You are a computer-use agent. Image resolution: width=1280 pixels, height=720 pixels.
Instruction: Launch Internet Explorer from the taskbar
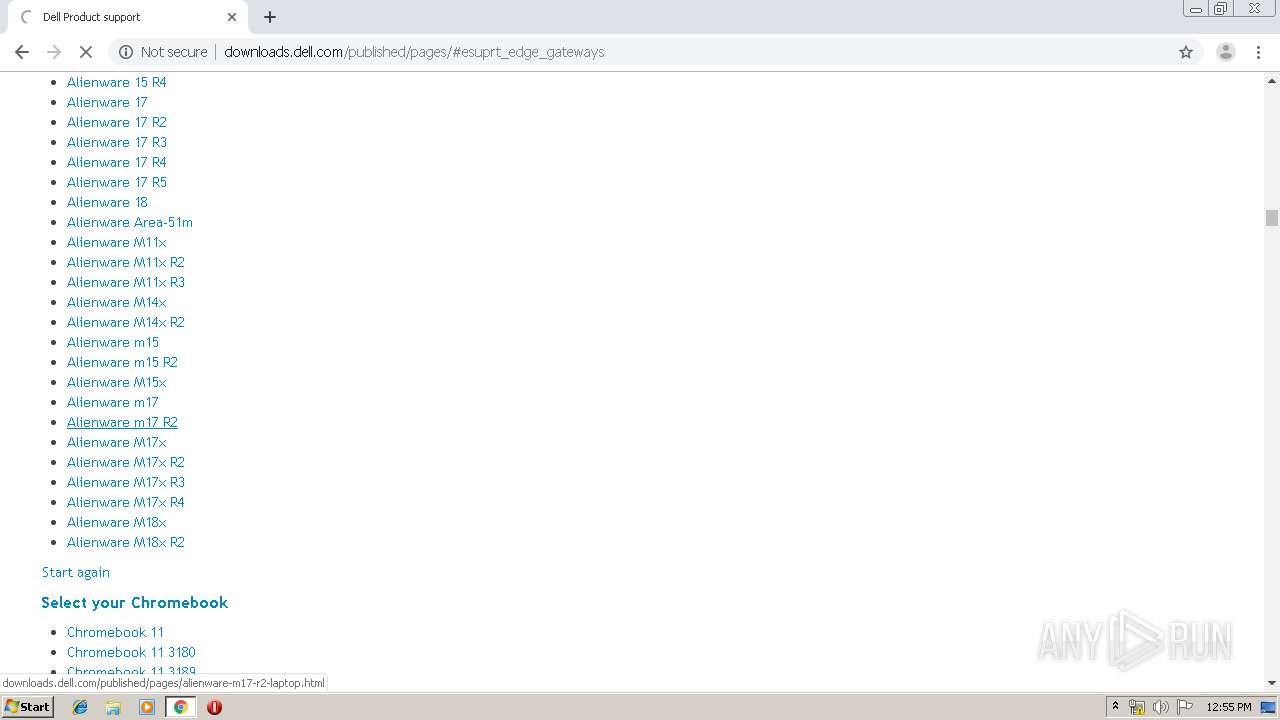coord(80,707)
